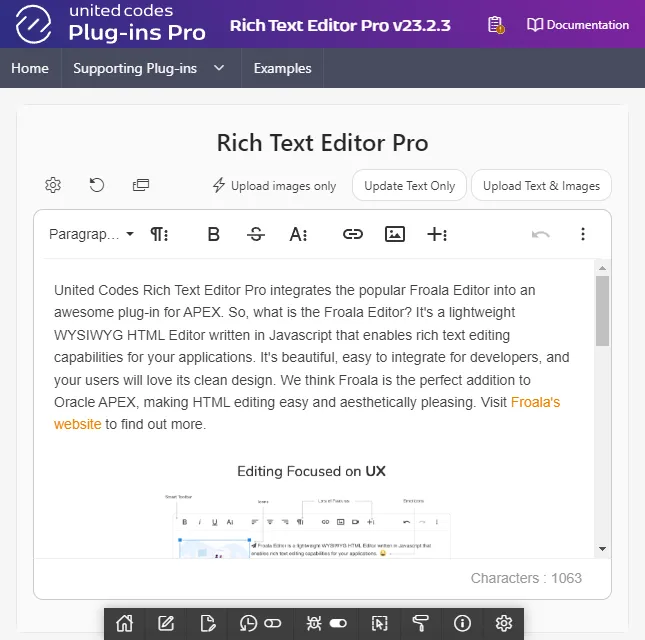
Task: Click the editor's vertical scrollbar thumb
Action: tap(602, 310)
